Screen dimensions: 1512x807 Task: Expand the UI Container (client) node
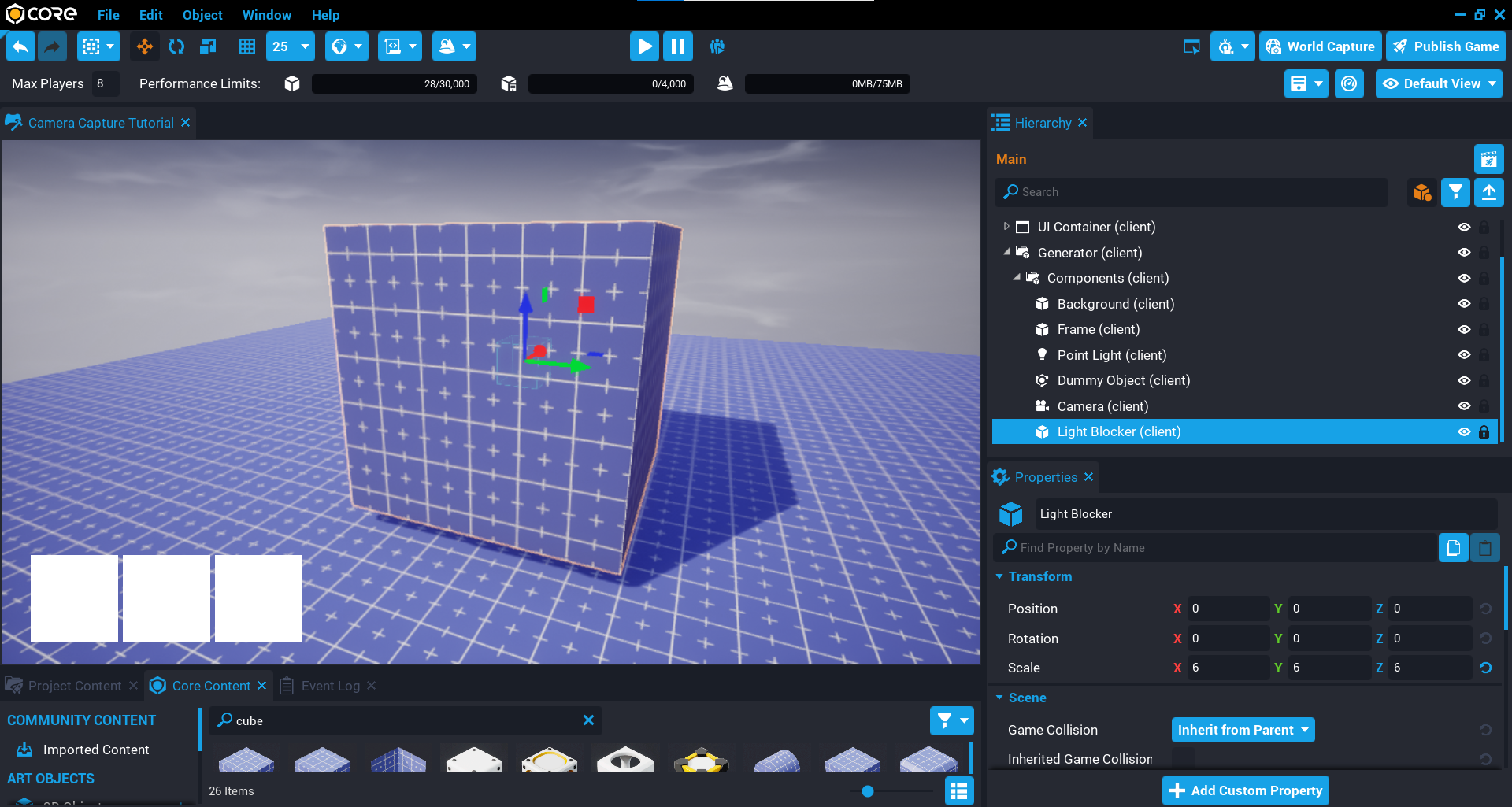click(1006, 227)
